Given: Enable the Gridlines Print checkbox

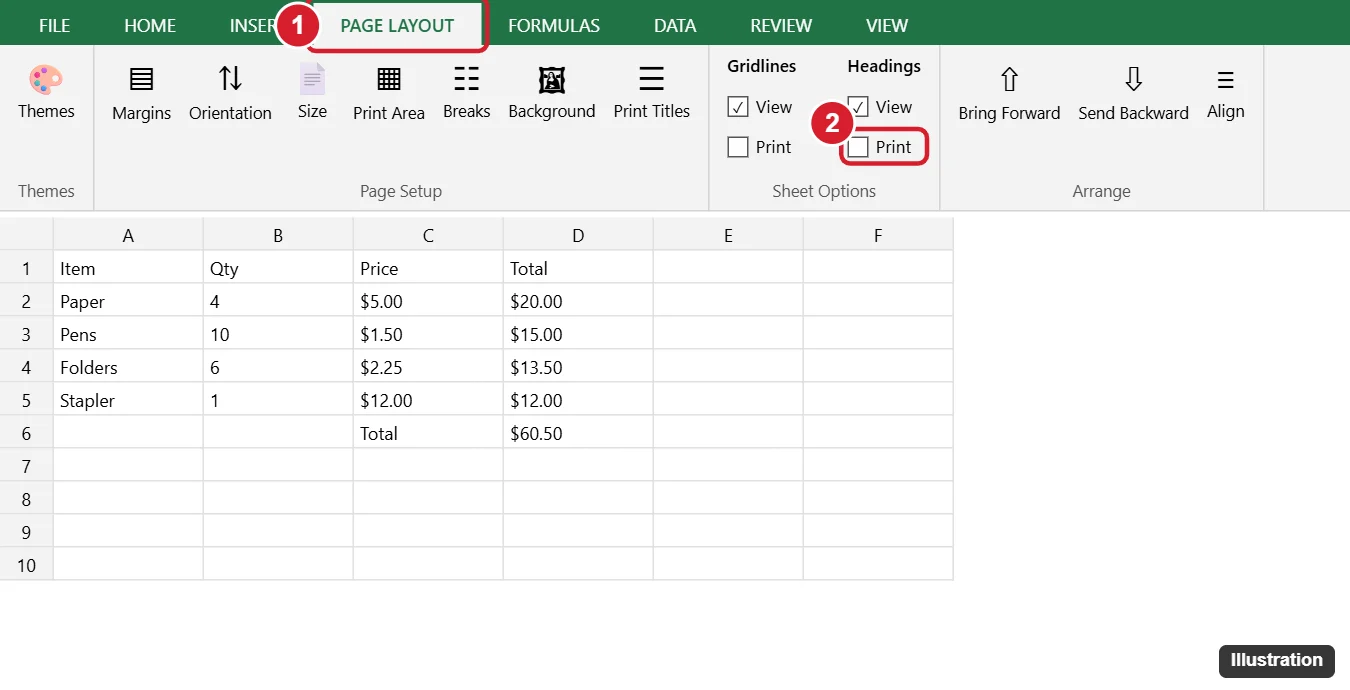Looking at the screenshot, I should 738,147.
